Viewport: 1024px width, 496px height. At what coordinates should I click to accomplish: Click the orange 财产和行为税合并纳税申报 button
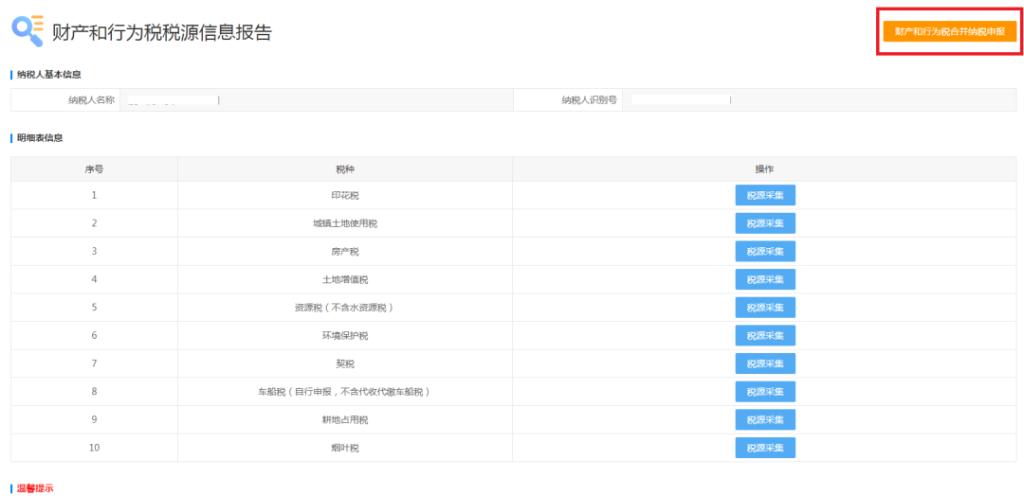[x=949, y=32]
